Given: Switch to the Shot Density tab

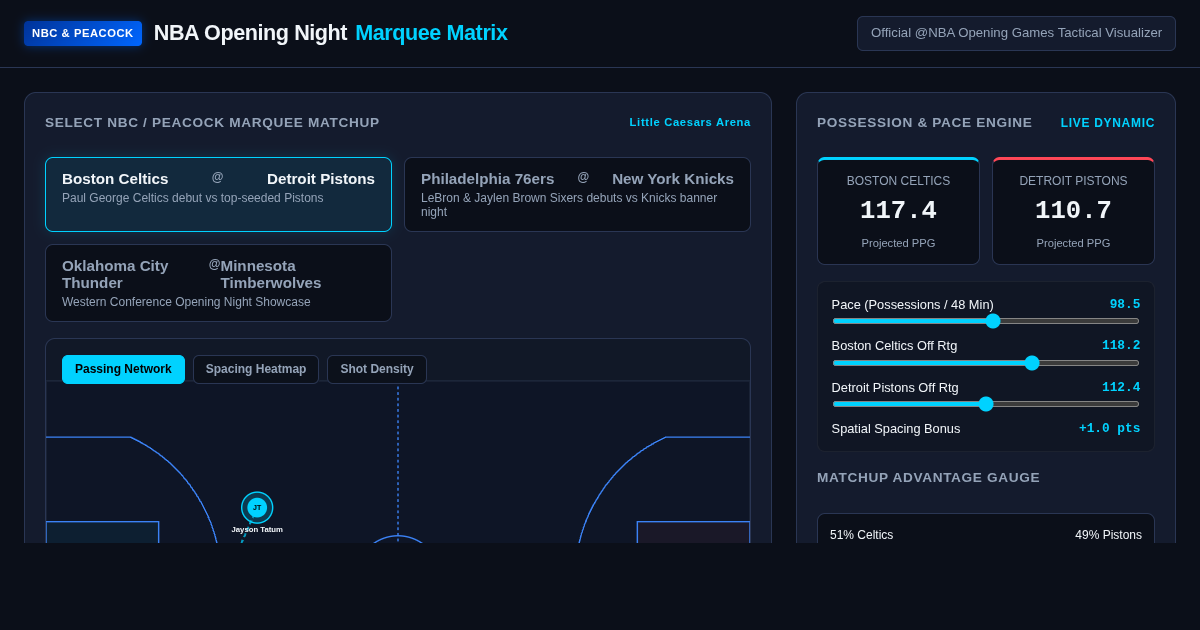Looking at the screenshot, I should [377, 369].
